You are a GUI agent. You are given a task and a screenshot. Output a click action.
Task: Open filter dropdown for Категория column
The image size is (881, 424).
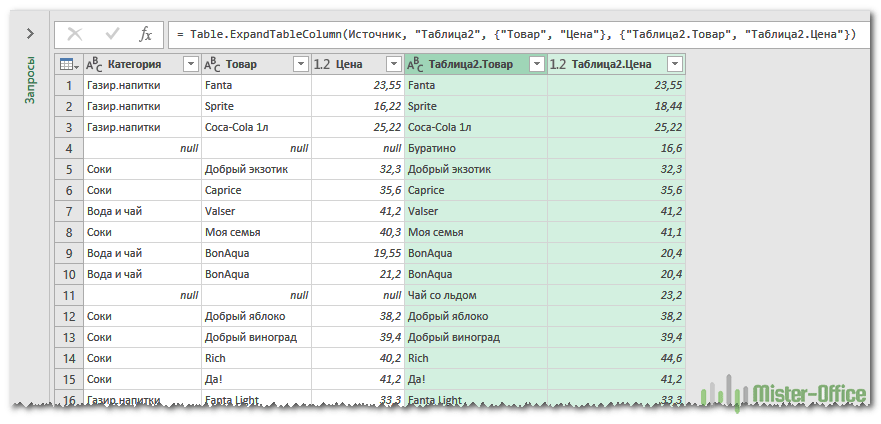(x=190, y=64)
